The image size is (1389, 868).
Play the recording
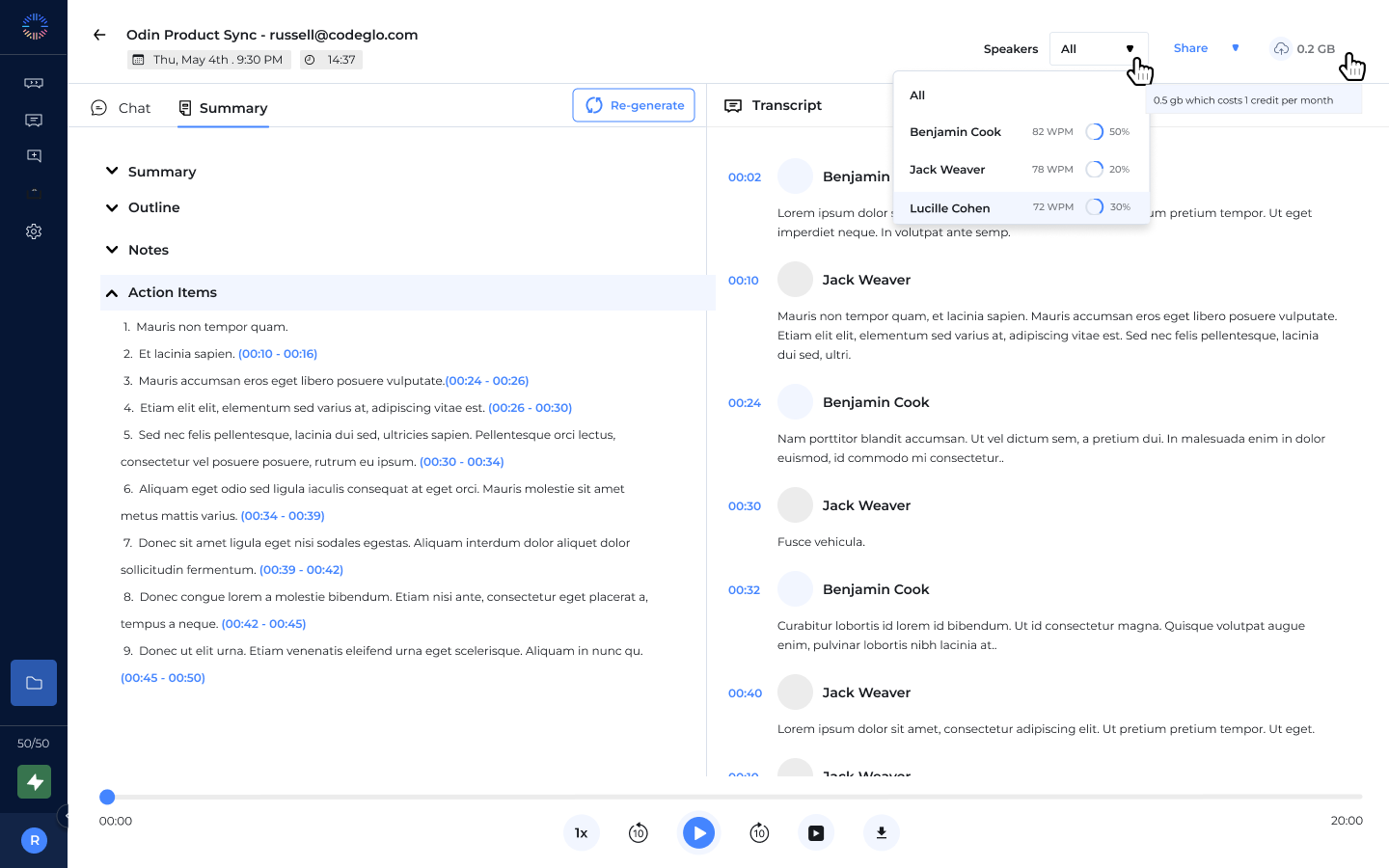(698, 832)
